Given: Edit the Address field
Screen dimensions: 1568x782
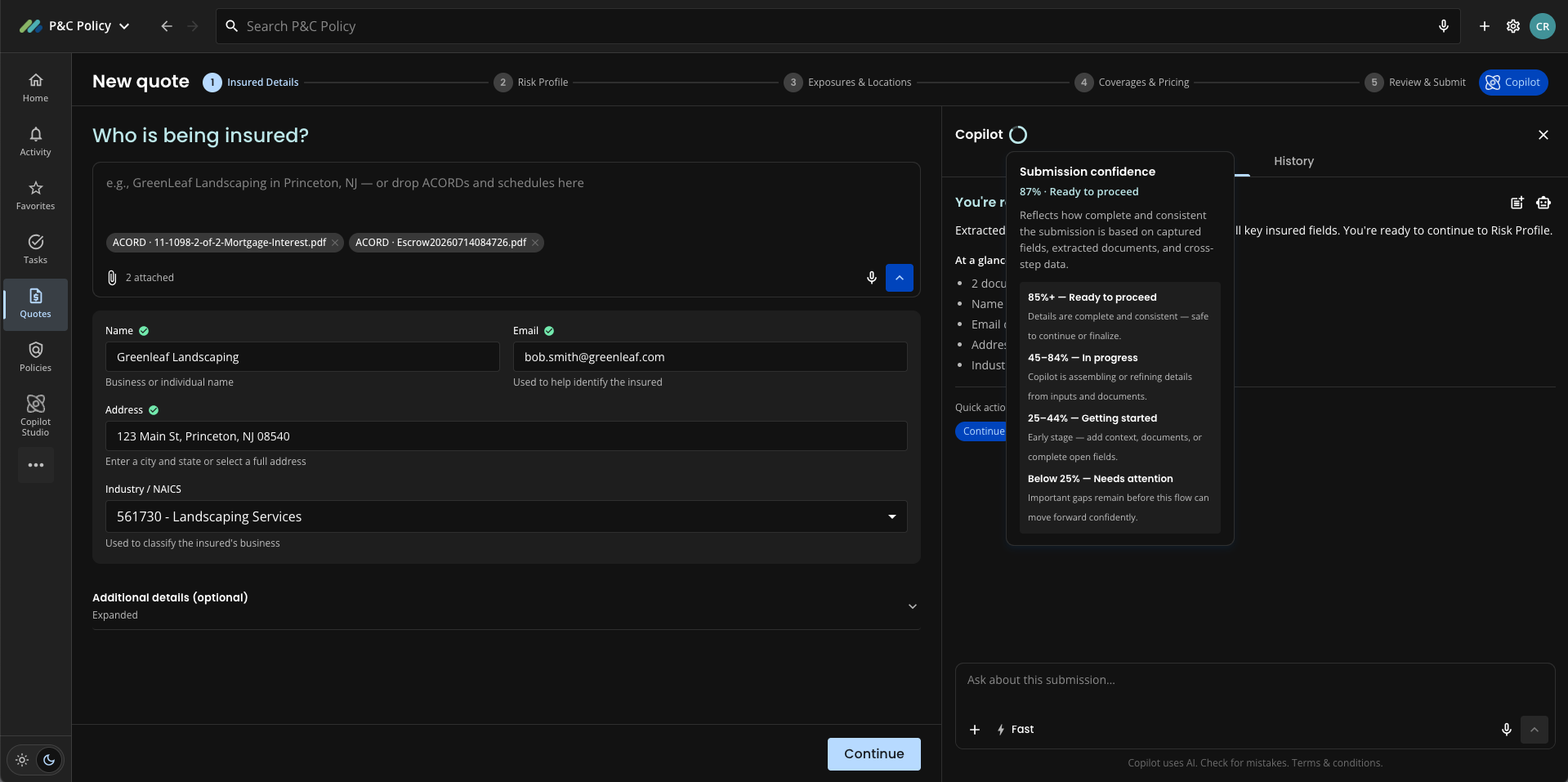Looking at the screenshot, I should [507, 436].
